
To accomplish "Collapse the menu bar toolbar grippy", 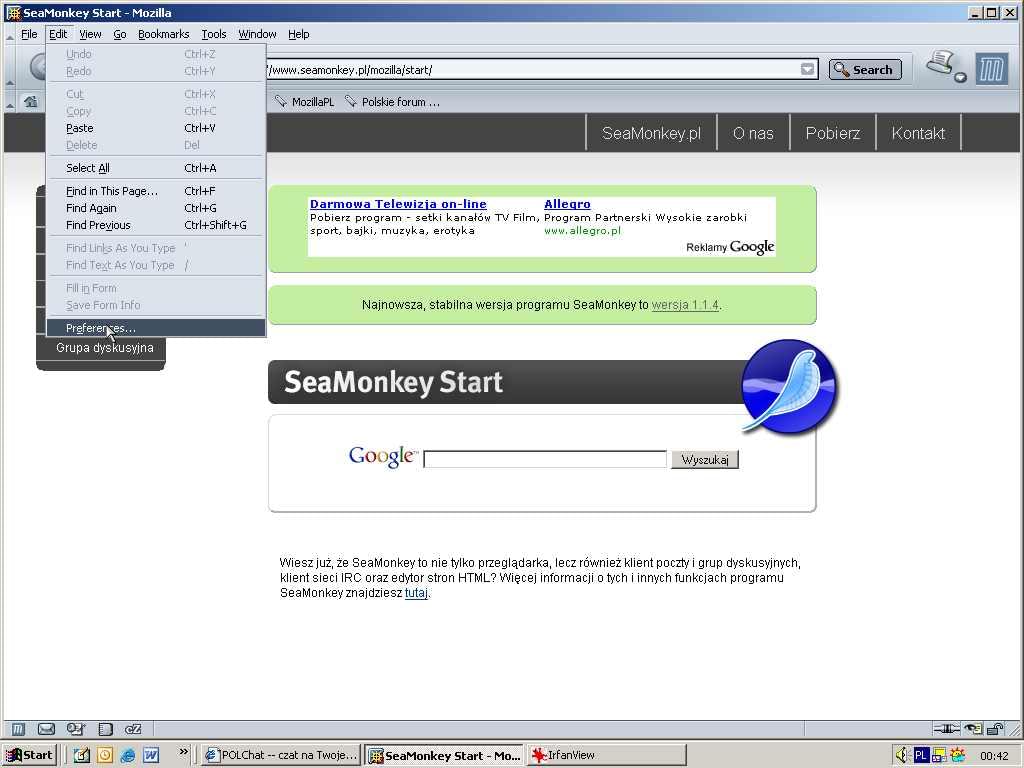I will click(x=9, y=37).
